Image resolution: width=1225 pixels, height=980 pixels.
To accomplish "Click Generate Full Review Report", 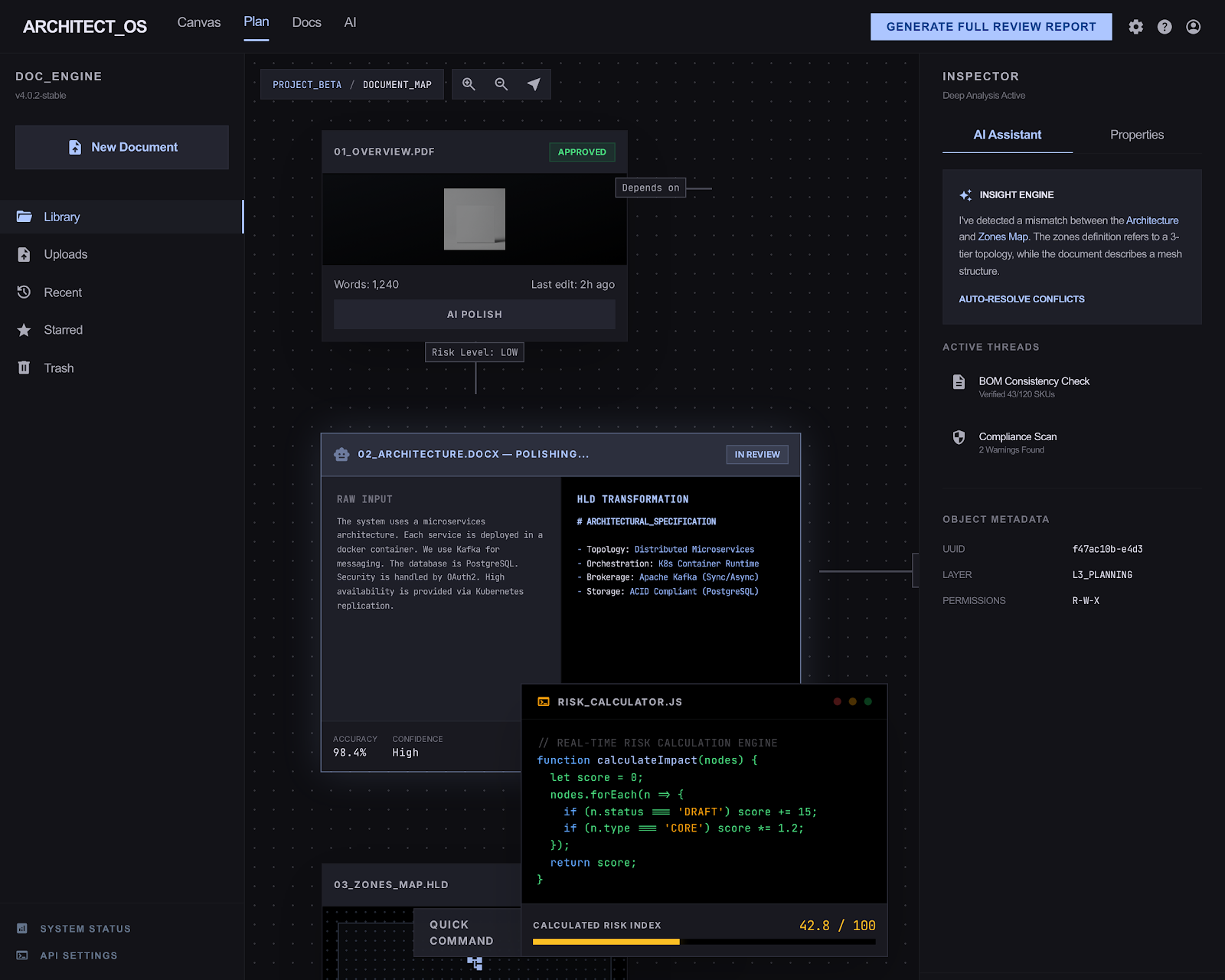I will tap(991, 26).
